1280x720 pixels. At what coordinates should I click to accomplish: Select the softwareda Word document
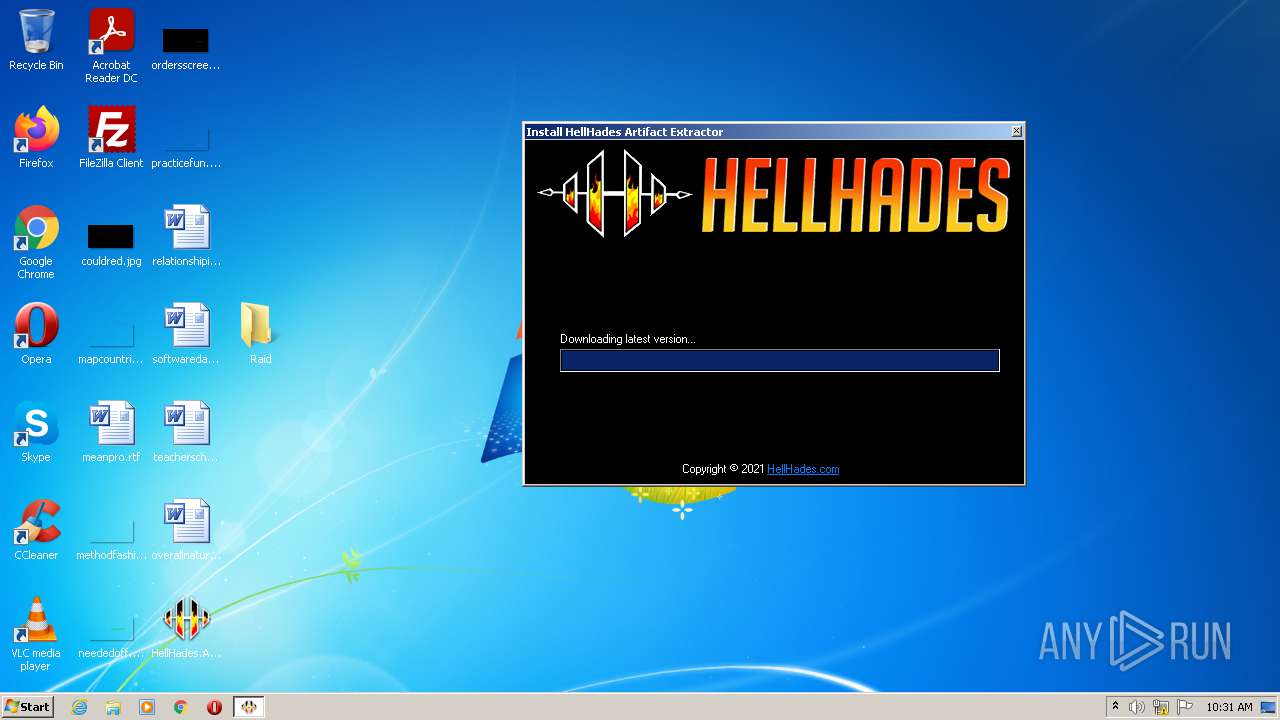click(186, 334)
